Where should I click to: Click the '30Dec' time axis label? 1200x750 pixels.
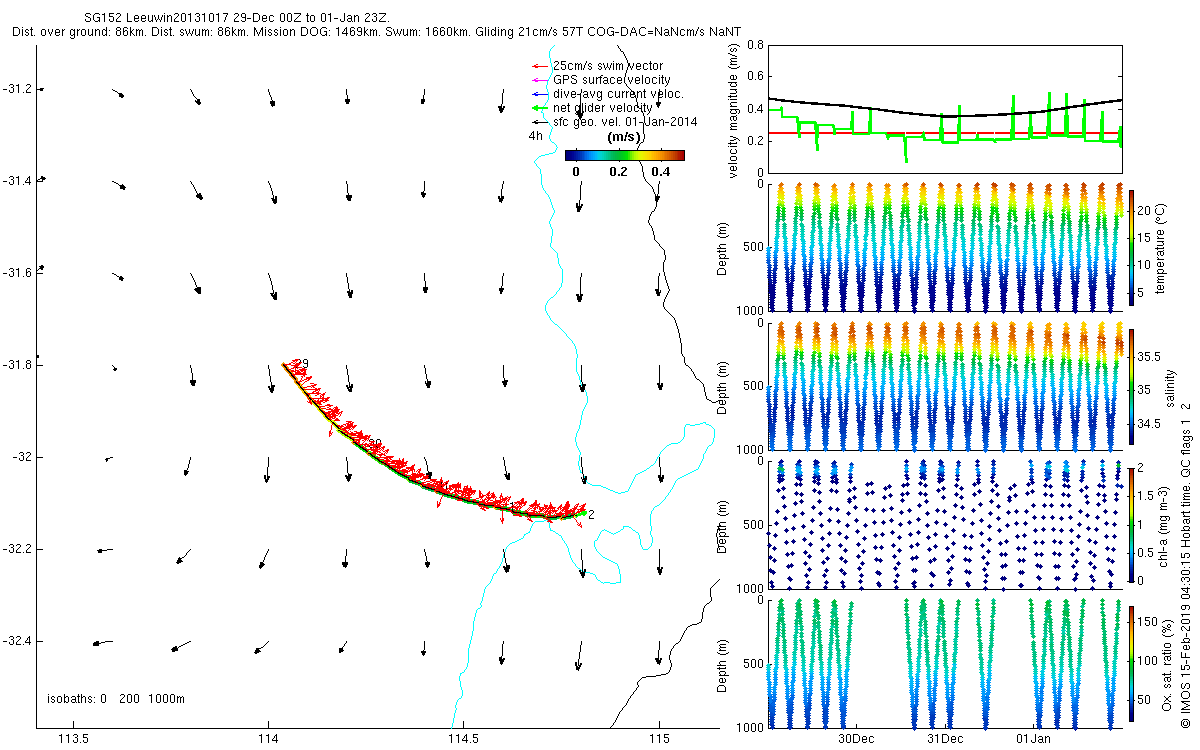856,739
